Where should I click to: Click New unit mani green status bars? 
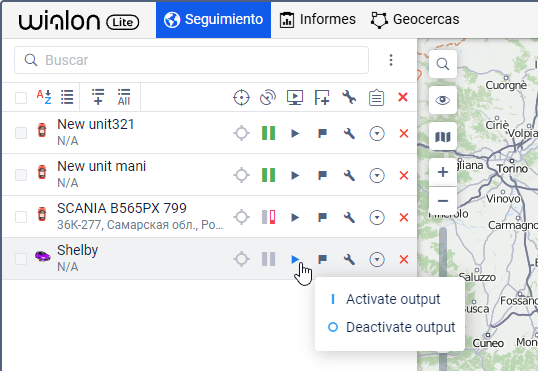(268, 175)
